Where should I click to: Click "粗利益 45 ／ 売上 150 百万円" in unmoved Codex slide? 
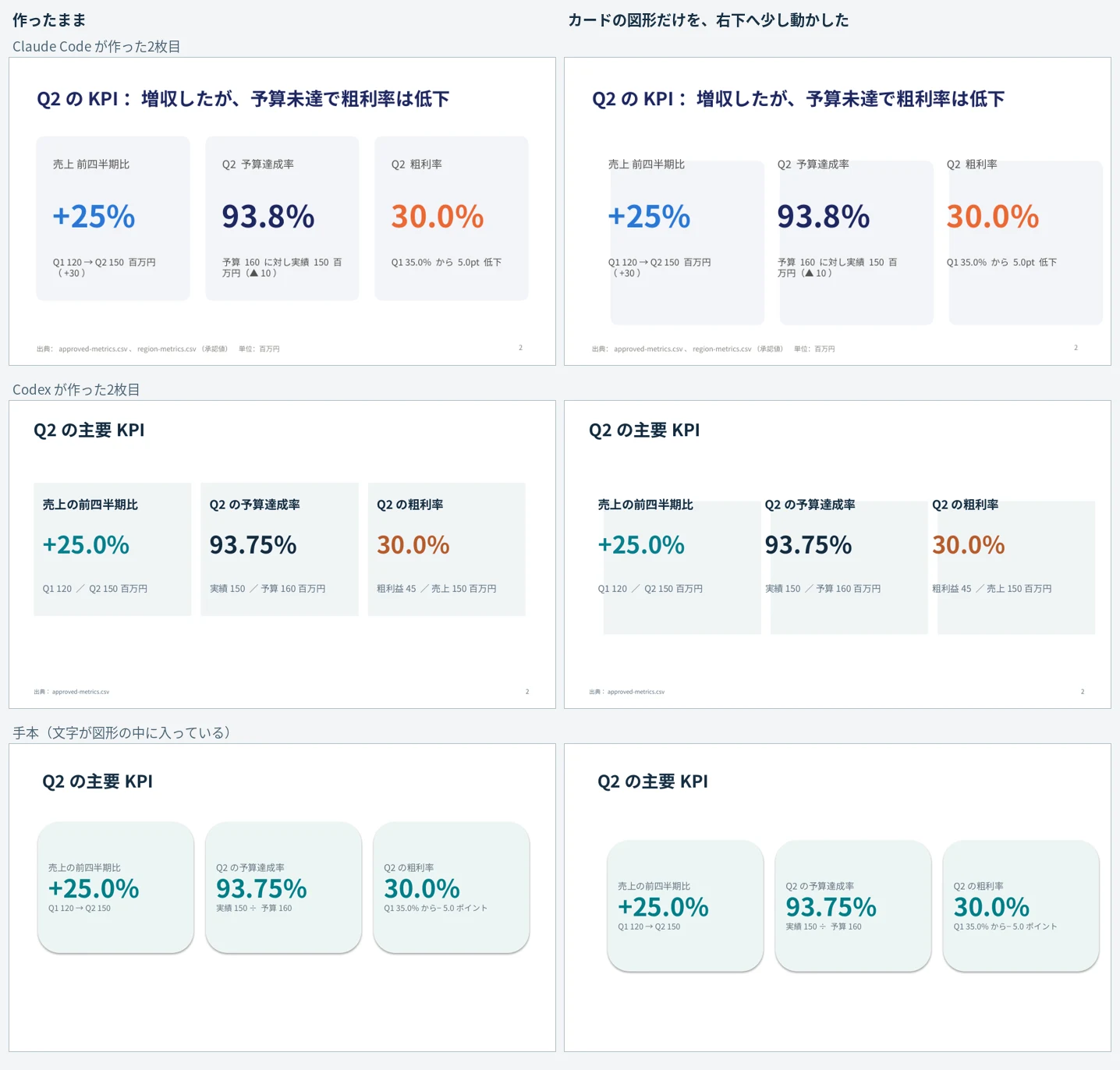pyautogui.click(x=437, y=589)
